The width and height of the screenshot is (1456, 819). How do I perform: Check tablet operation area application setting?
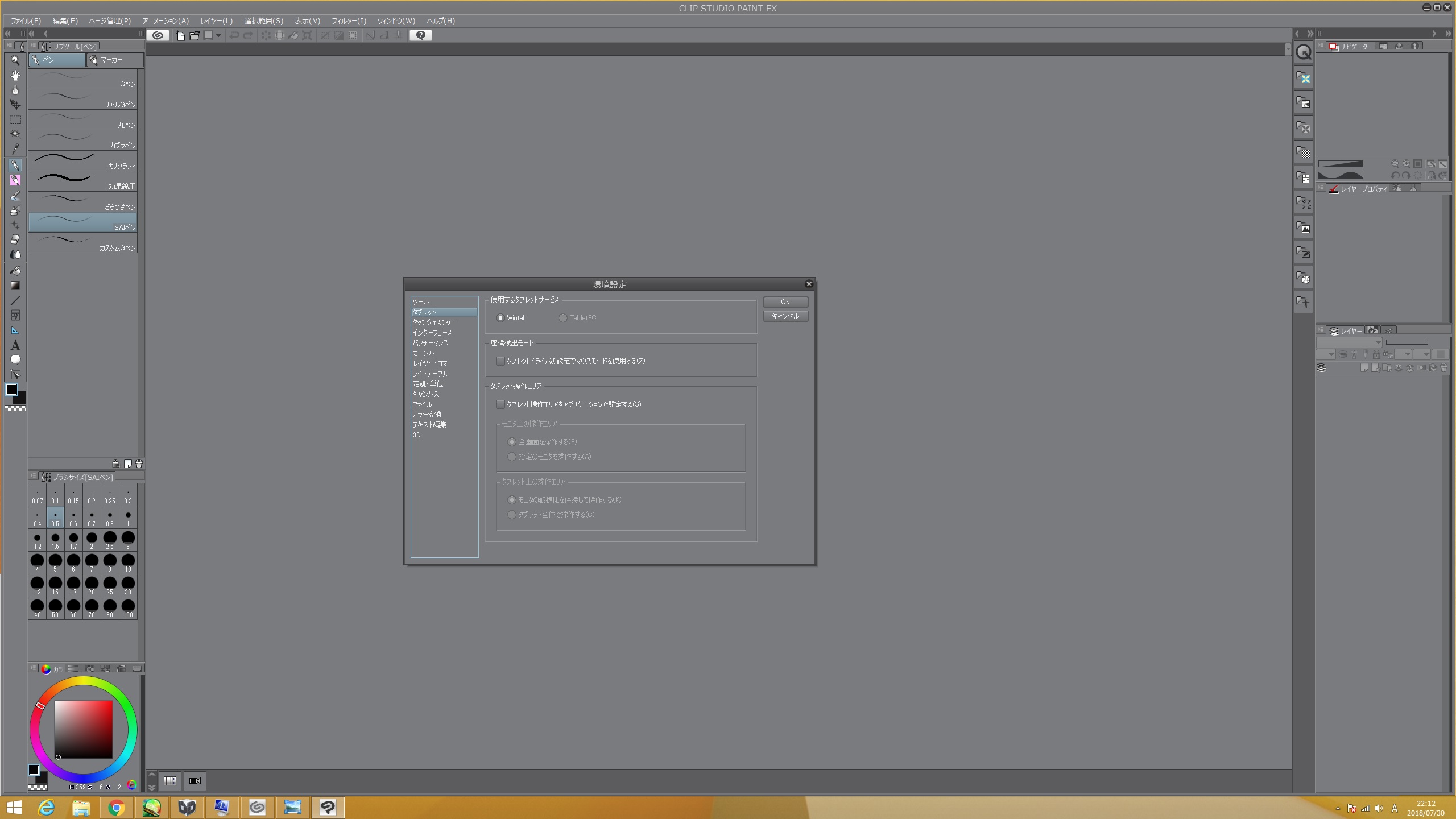pos(500,404)
